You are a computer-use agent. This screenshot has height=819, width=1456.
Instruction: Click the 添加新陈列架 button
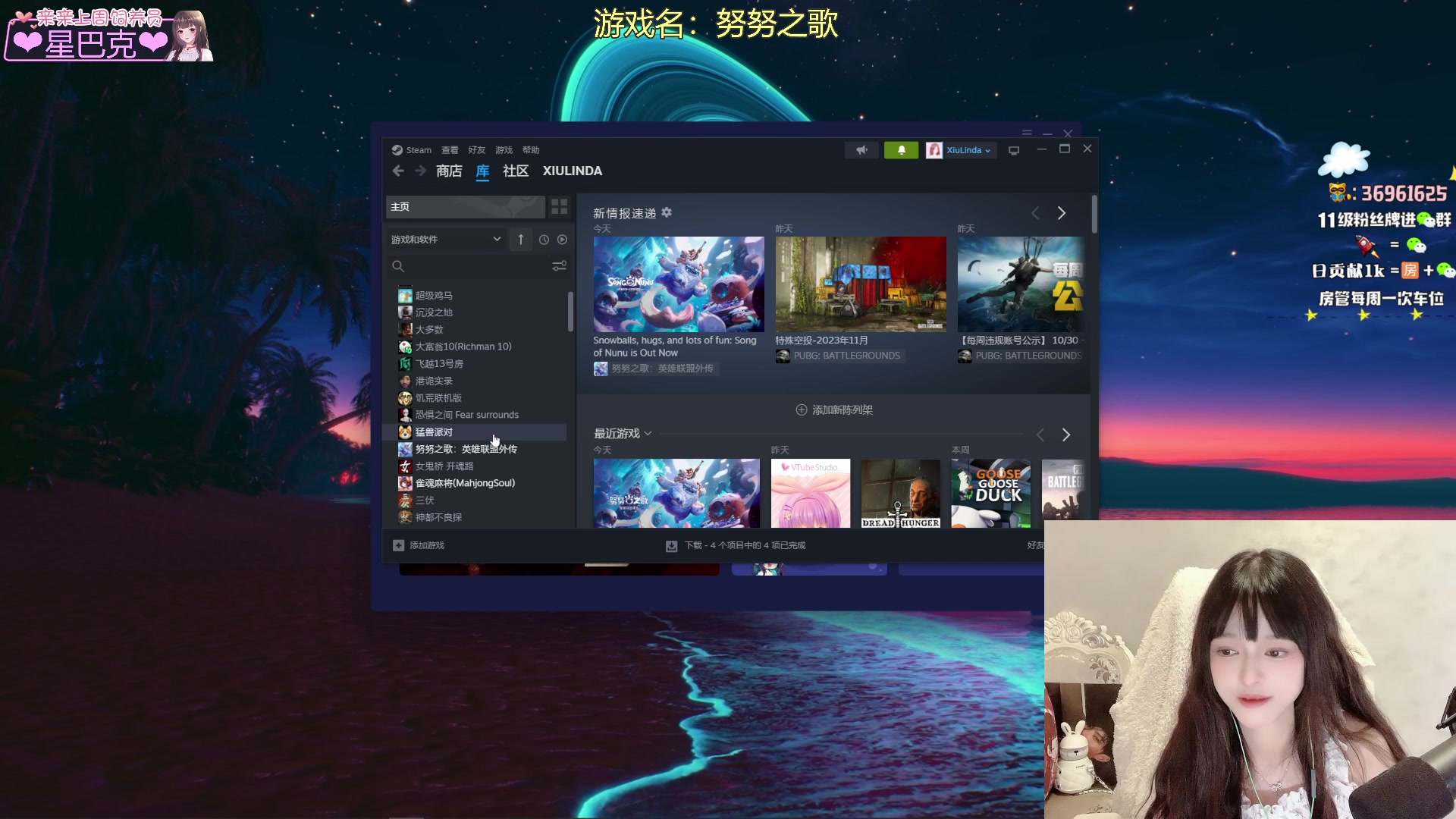833,410
